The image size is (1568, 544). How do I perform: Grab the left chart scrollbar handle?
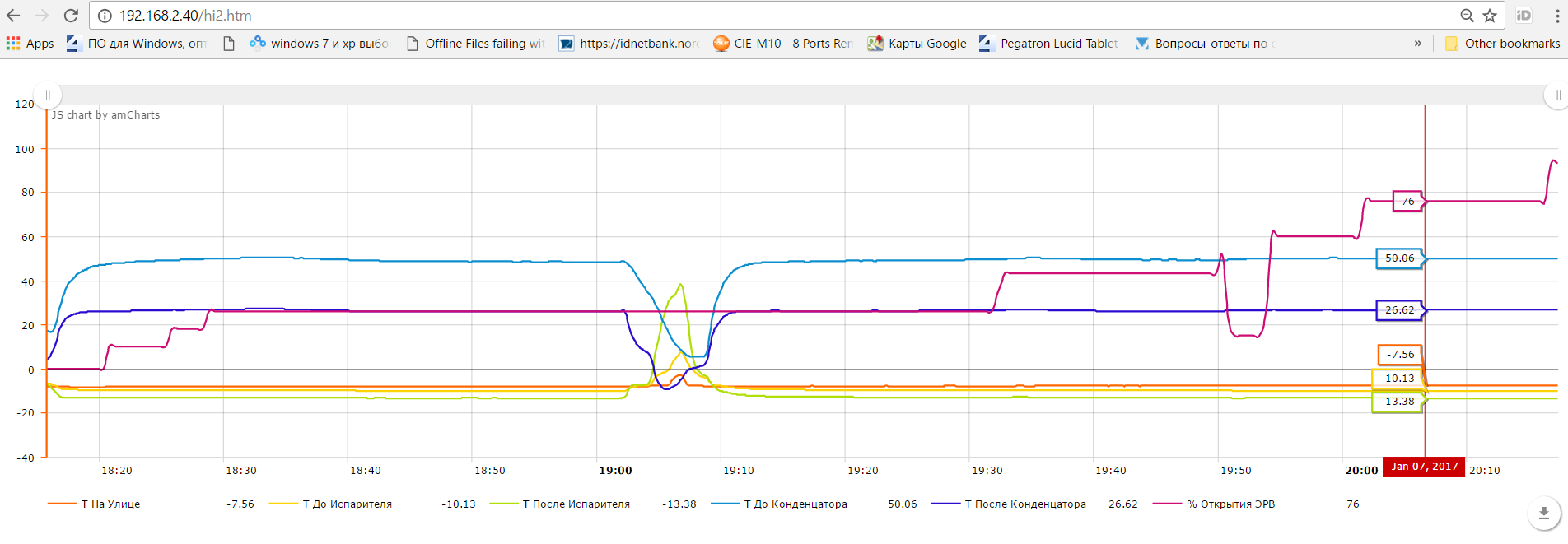(x=48, y=95)
